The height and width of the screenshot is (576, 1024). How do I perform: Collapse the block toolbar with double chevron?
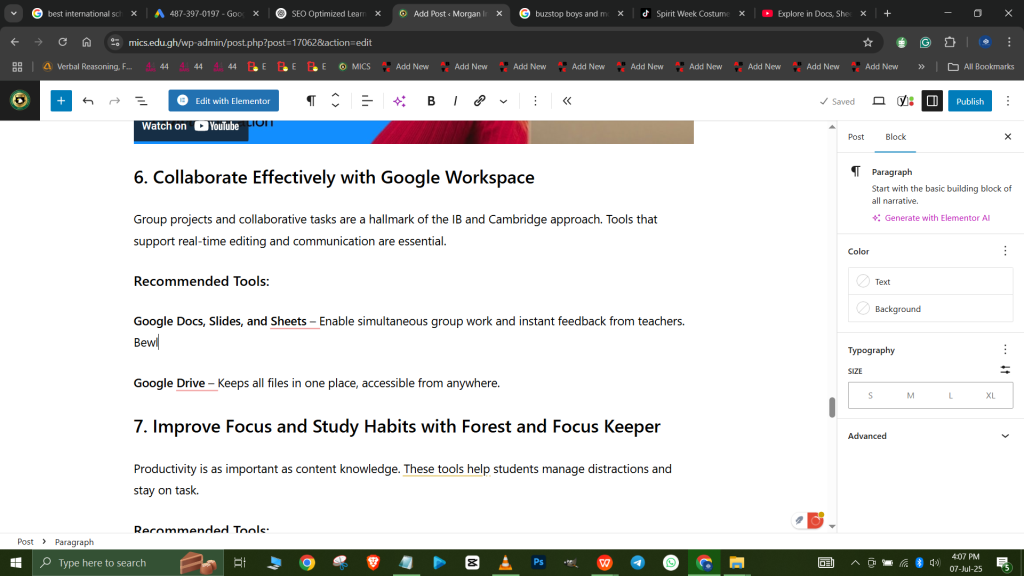tap(567, 101)
